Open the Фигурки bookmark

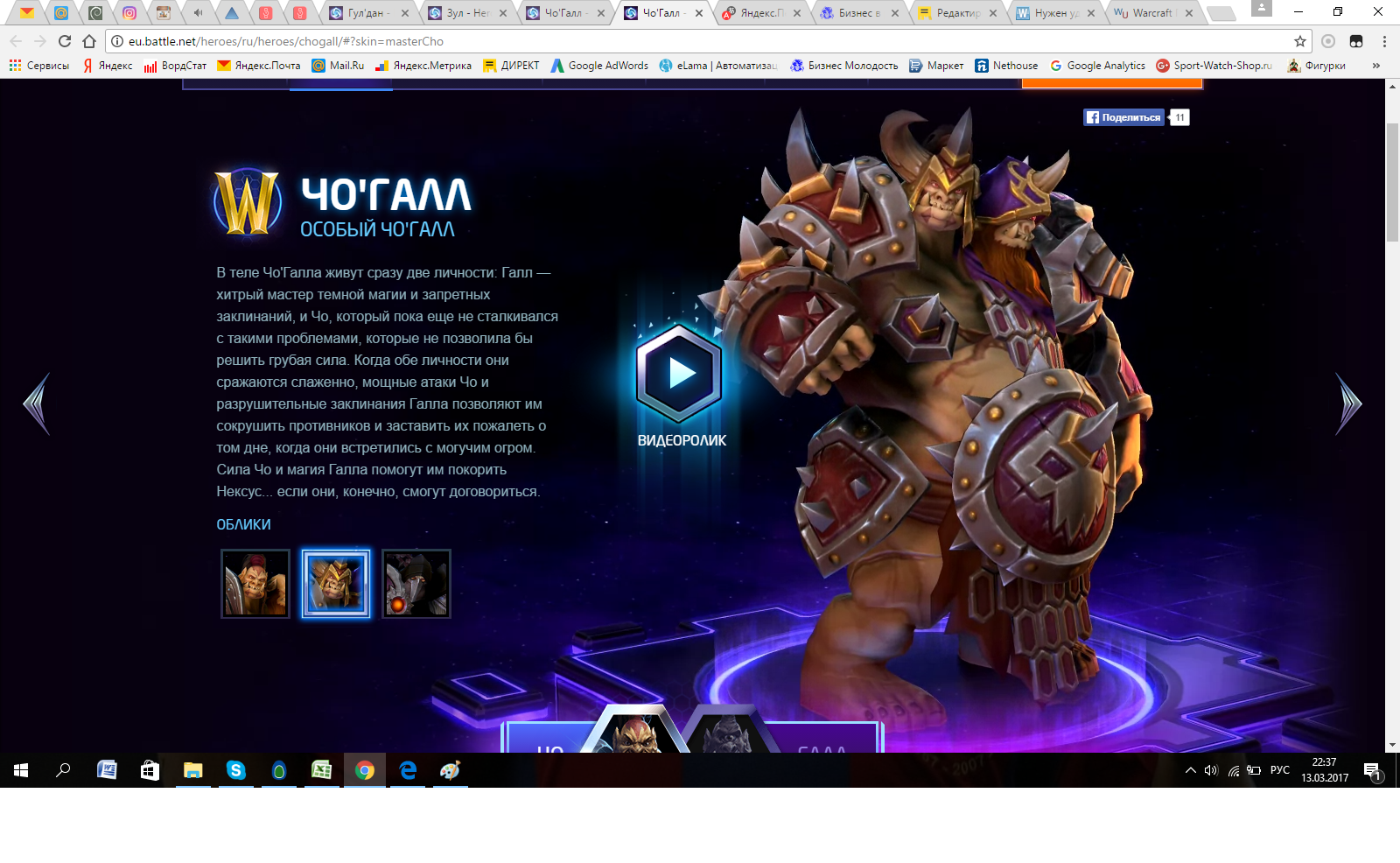point(1317,66)
